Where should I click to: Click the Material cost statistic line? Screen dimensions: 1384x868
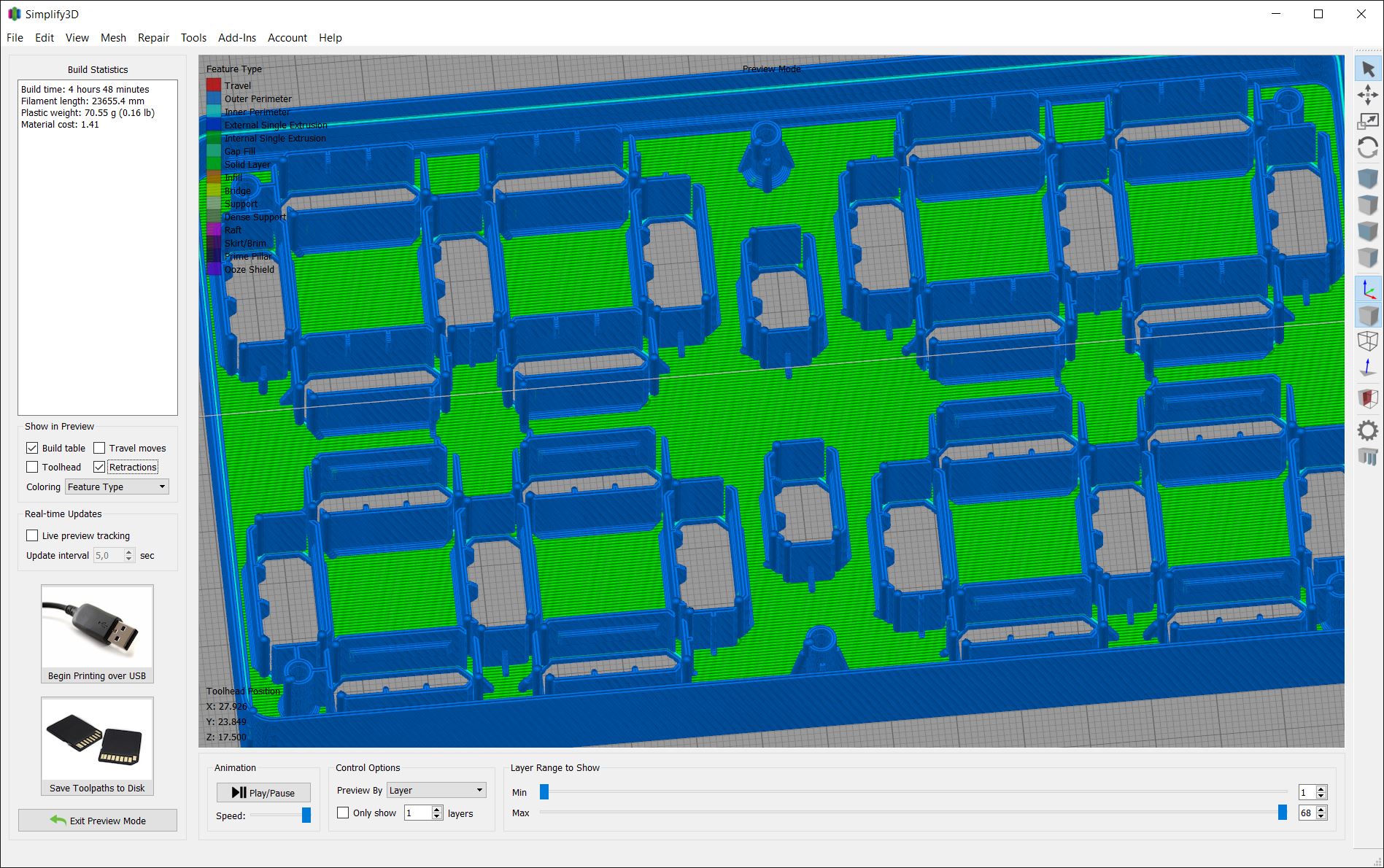coord(60,125)
